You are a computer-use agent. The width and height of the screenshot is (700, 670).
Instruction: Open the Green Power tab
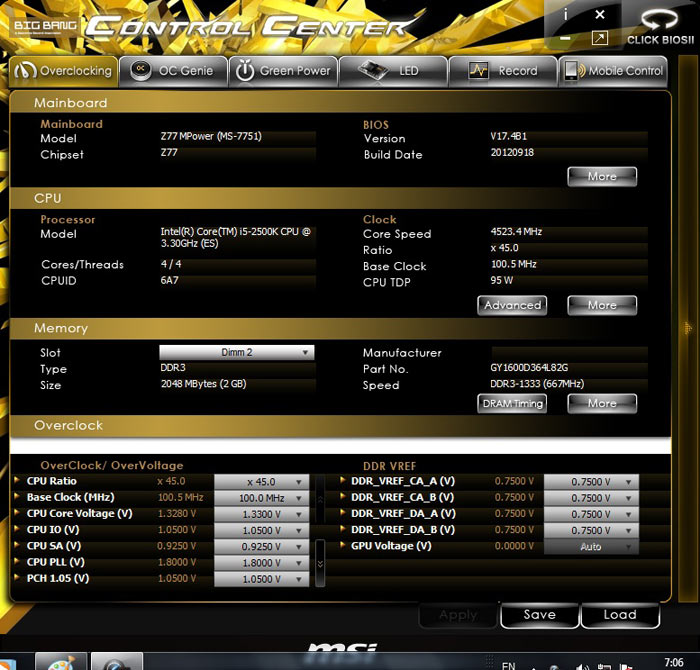coord(283,71)
